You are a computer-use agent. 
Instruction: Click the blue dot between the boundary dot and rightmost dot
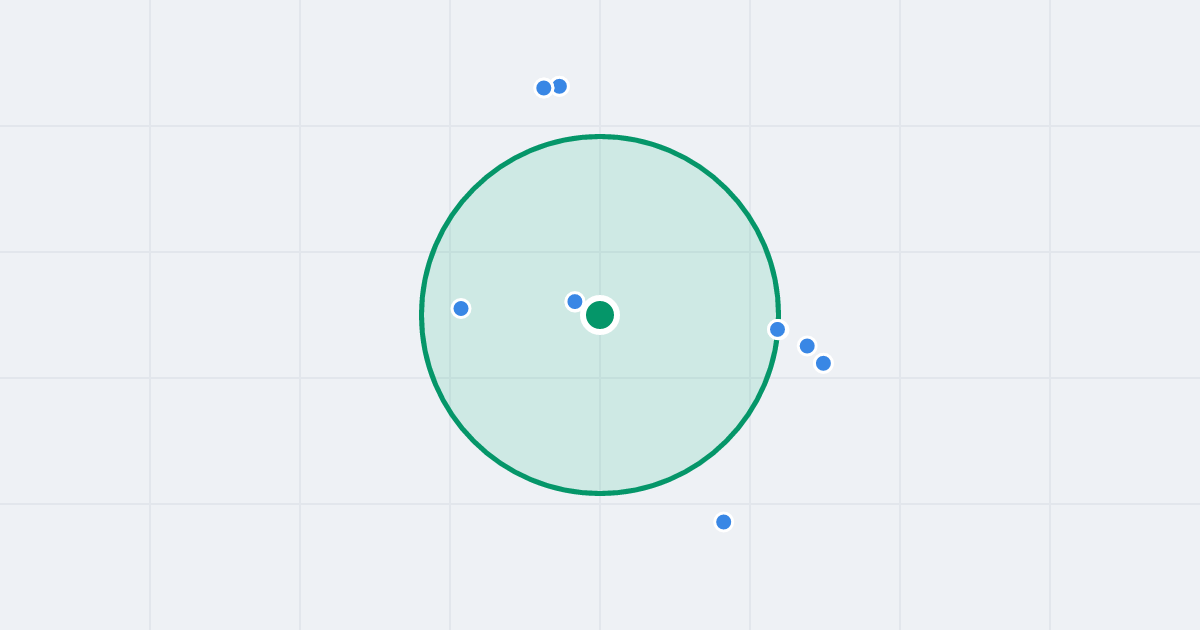coord(807,346)
